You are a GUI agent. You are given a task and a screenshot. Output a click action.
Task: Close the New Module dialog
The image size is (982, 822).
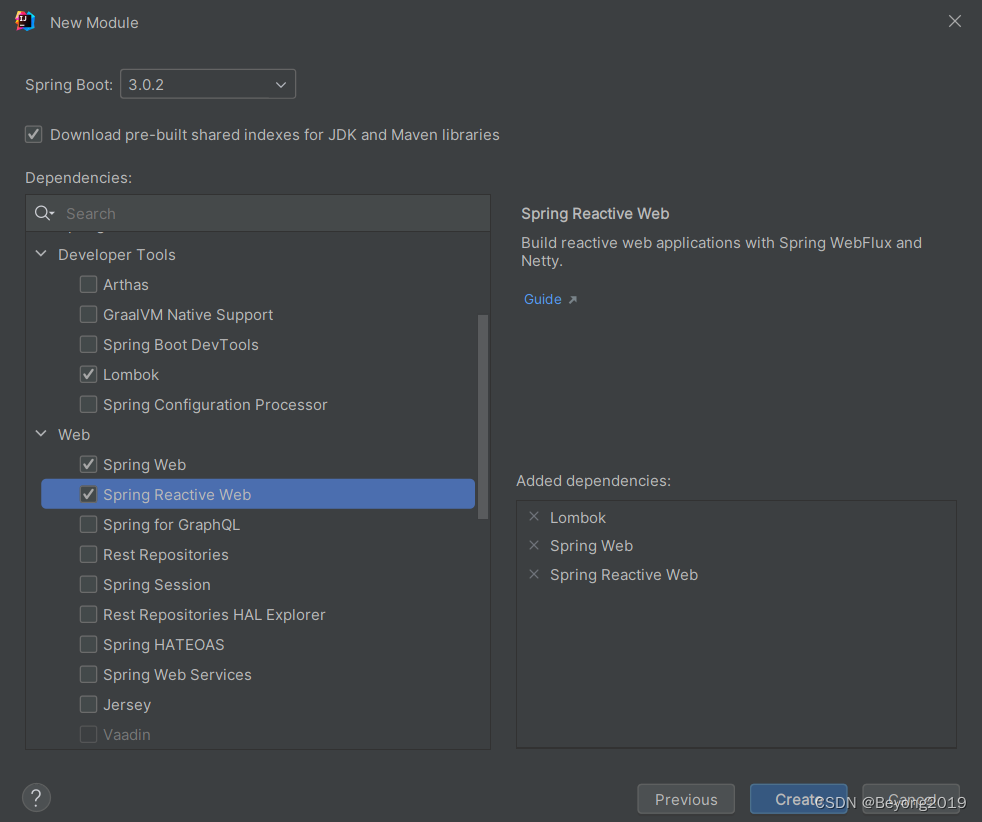(x=954, y=21)
